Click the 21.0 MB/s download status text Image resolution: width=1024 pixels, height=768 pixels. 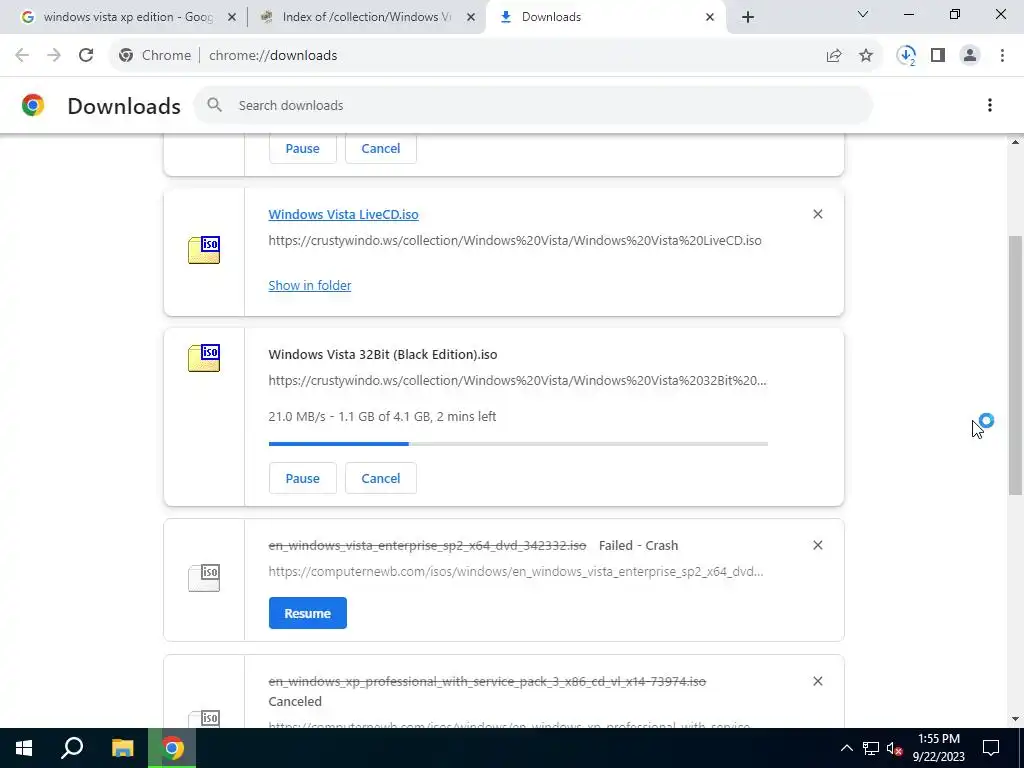coord(382,417)
